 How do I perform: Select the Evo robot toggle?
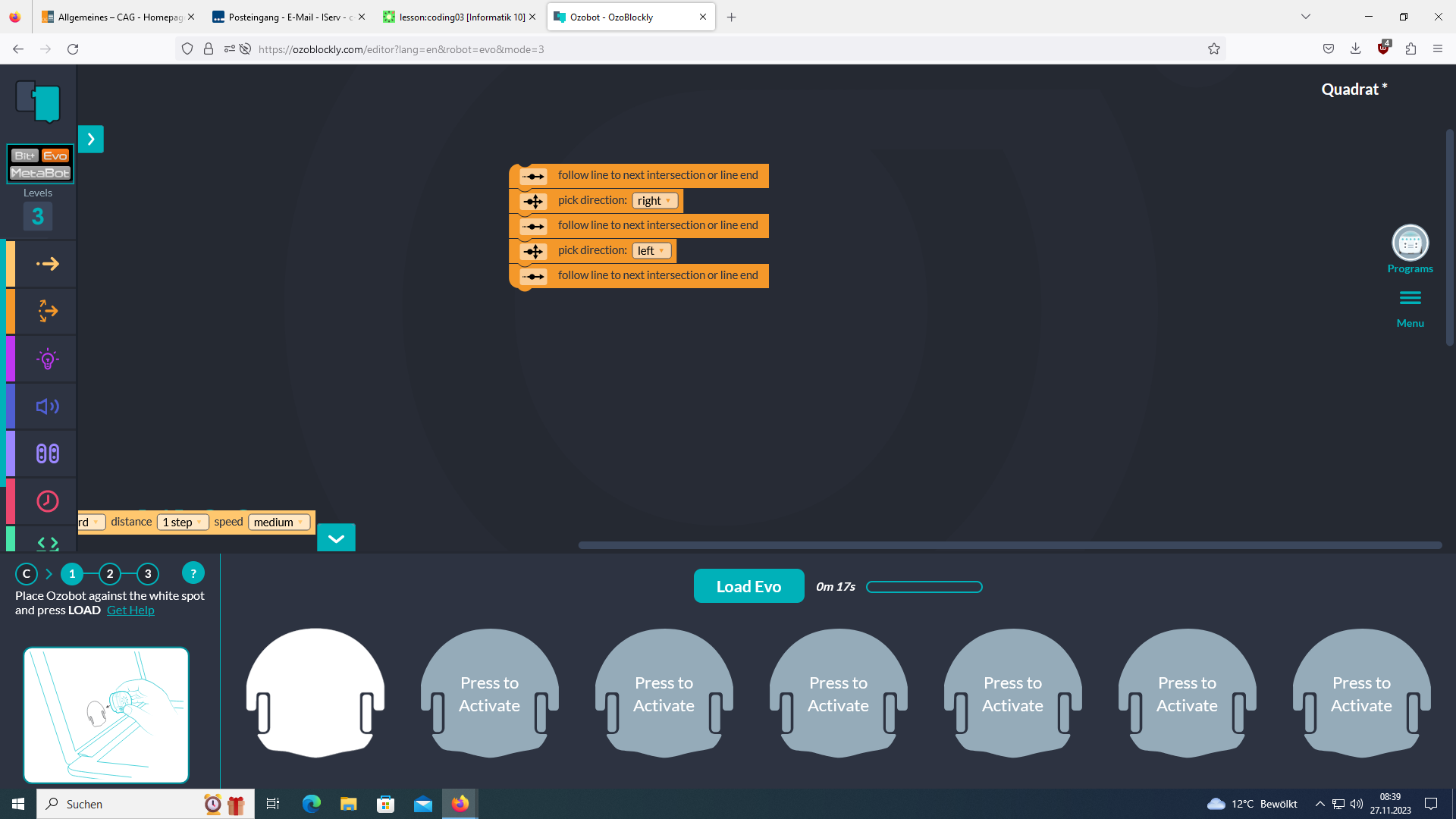55,155
